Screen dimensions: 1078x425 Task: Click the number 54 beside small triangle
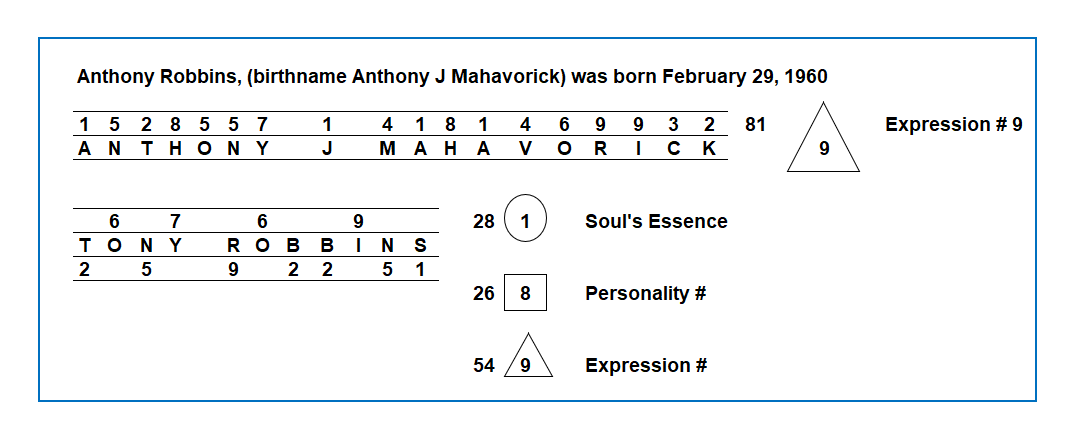point(484,366)
